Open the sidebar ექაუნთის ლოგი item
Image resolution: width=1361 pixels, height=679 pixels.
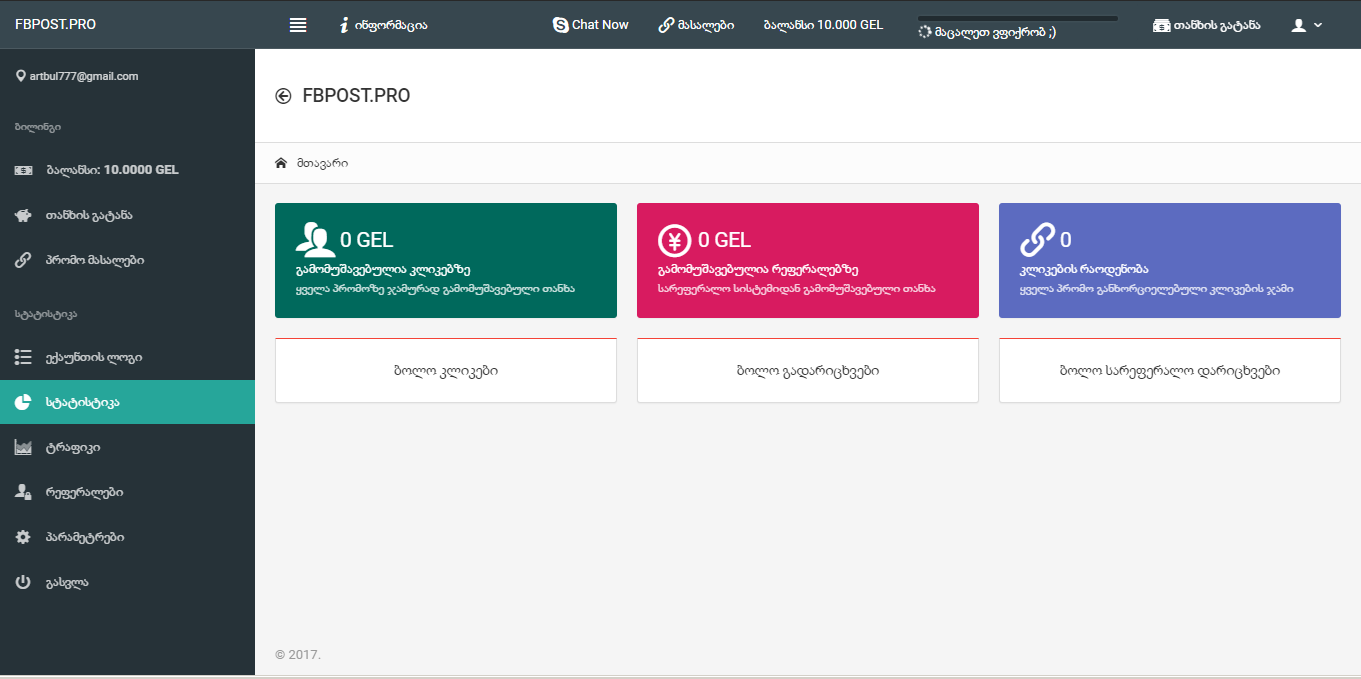click(x=127, y=357)
